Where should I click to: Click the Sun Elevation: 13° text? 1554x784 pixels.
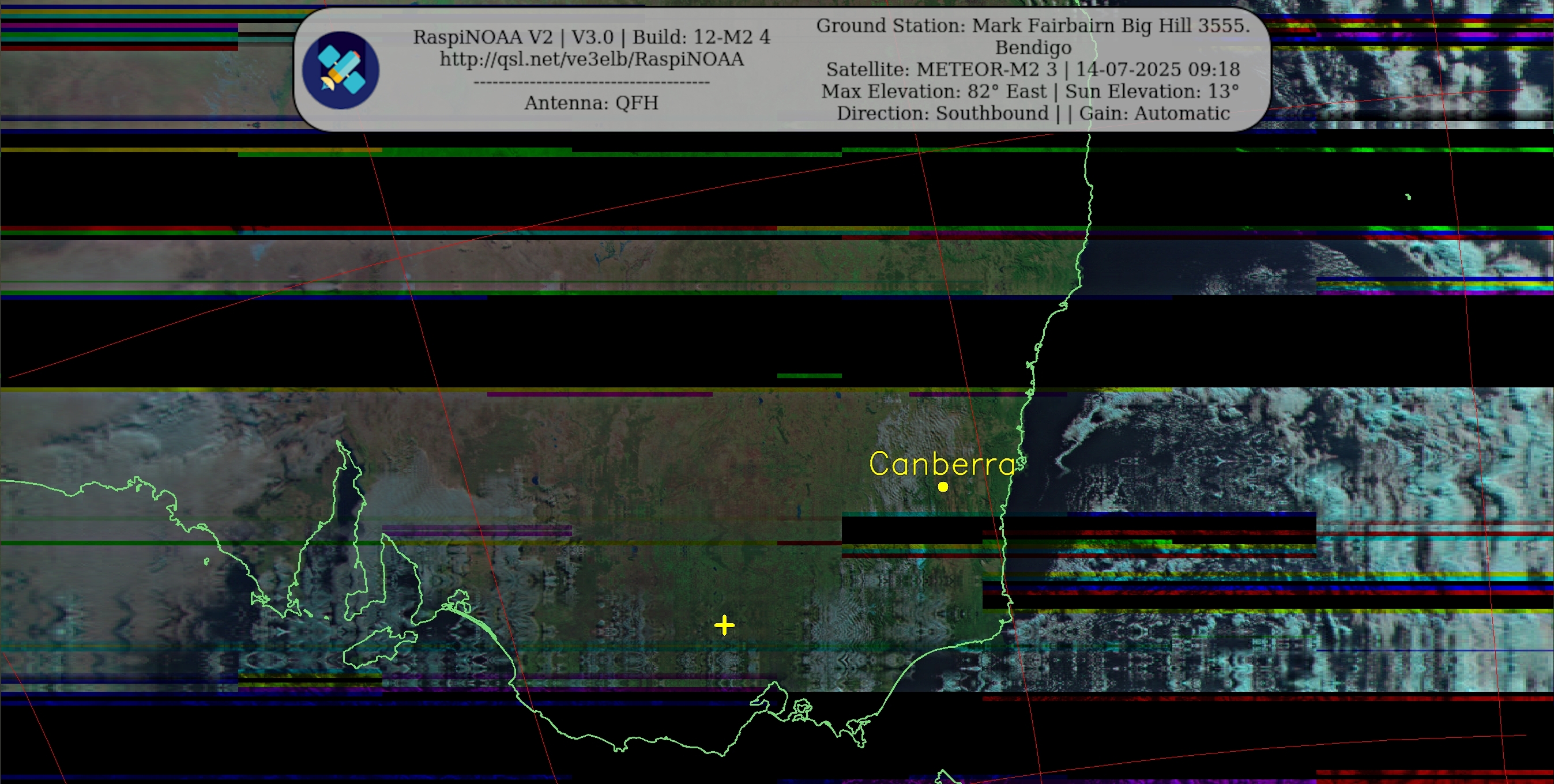point(1151,91)
